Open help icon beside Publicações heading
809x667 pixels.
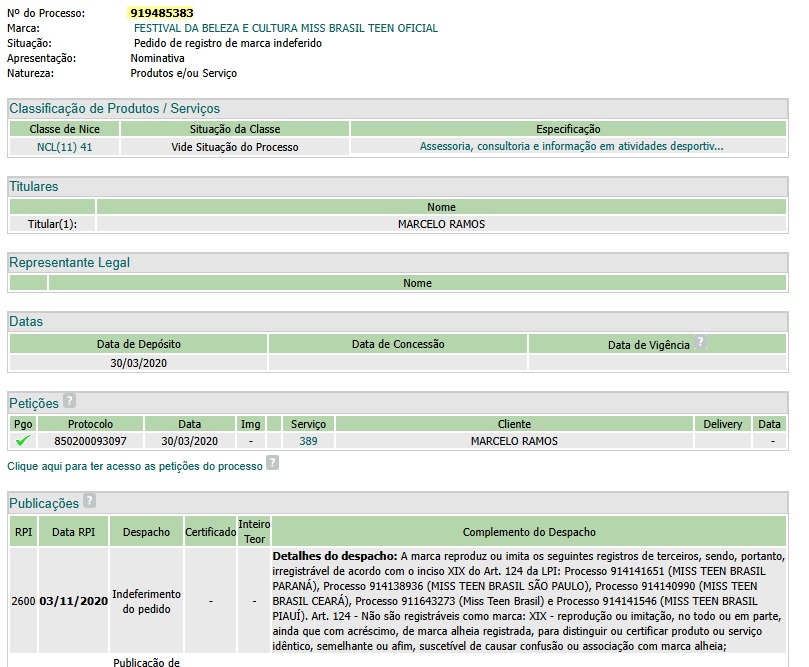[x=89, y=500]
